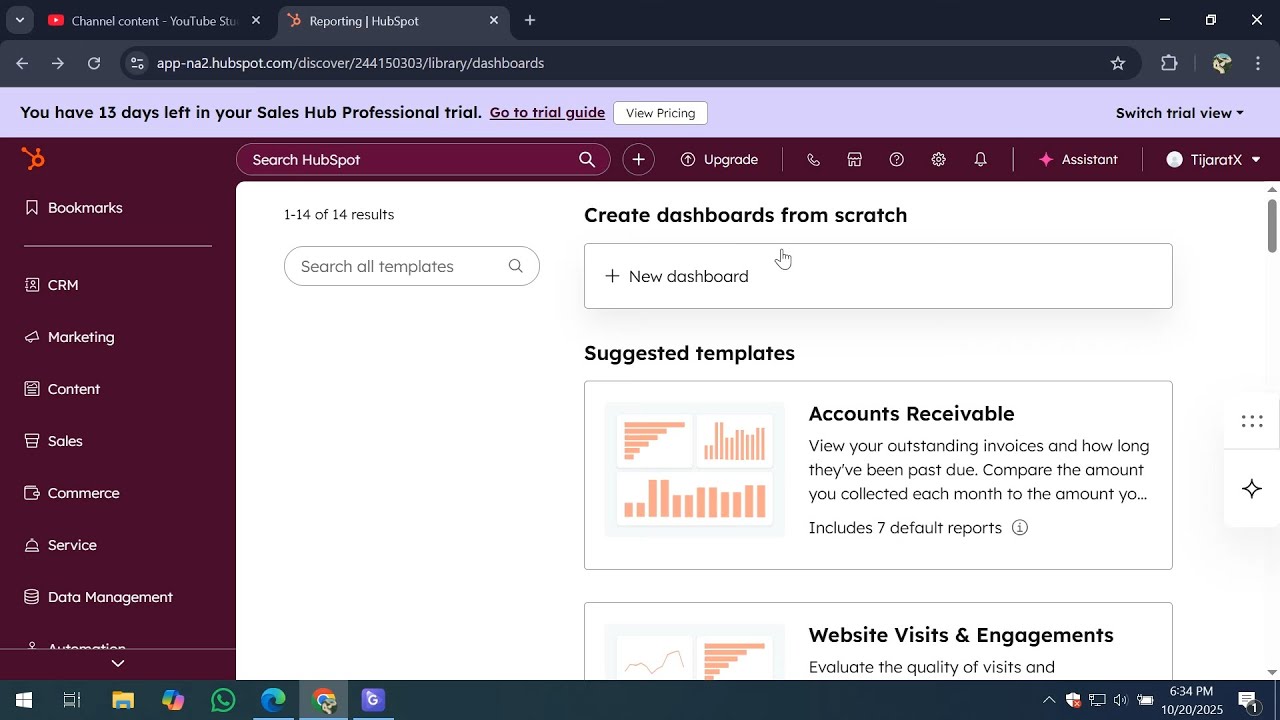Click the magnifier in template search box
1280x720 pixels.
click(516, 266)
